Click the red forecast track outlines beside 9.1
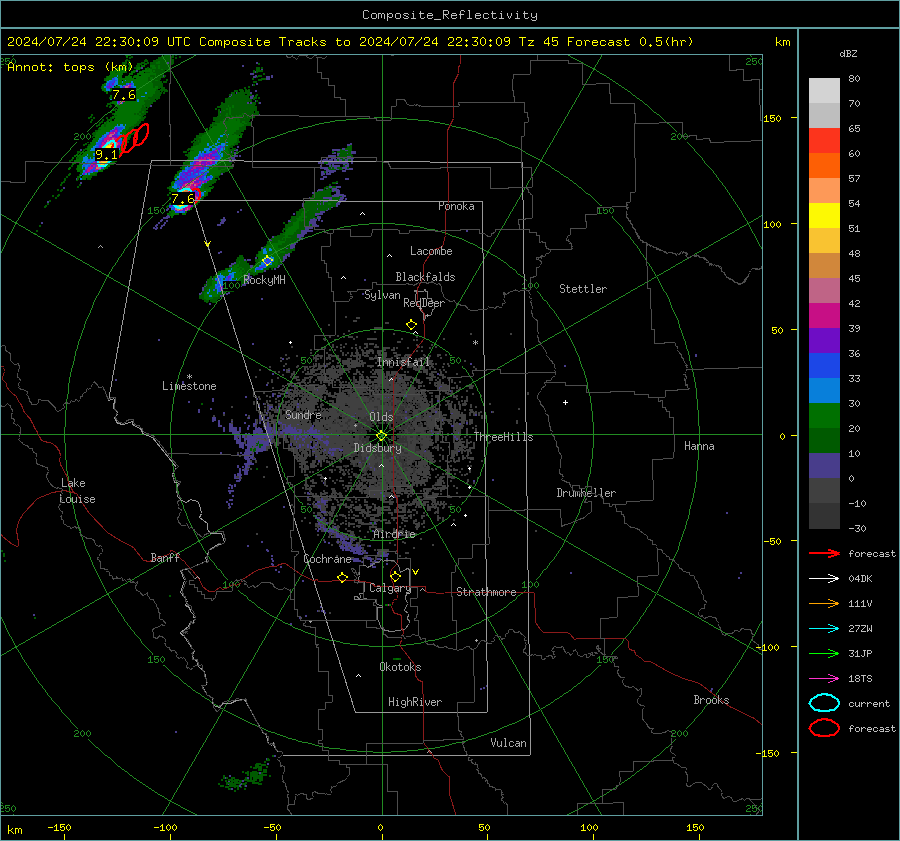Viewport: 900px width, 841px height. 134,138
